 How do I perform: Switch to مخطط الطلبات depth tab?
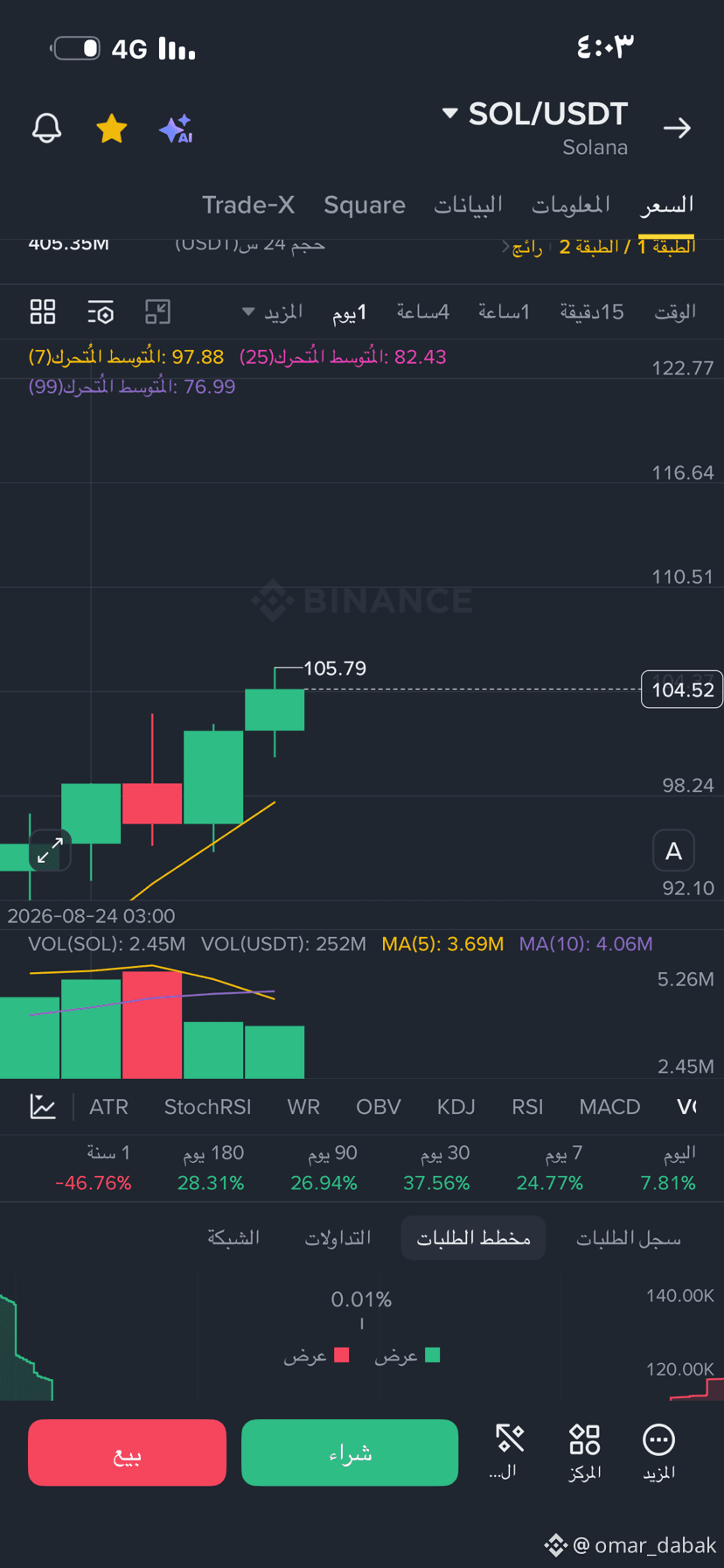pyautogui.click(x=473, y=1238)
